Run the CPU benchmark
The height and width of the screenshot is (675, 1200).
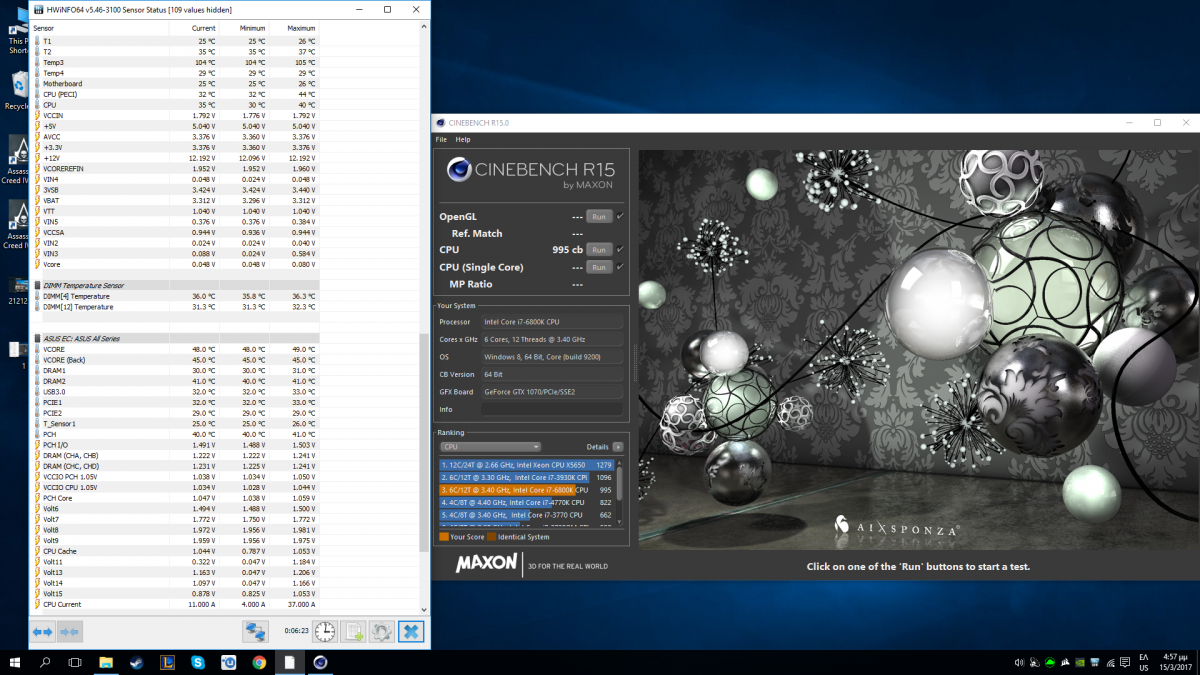coord(598,250)
